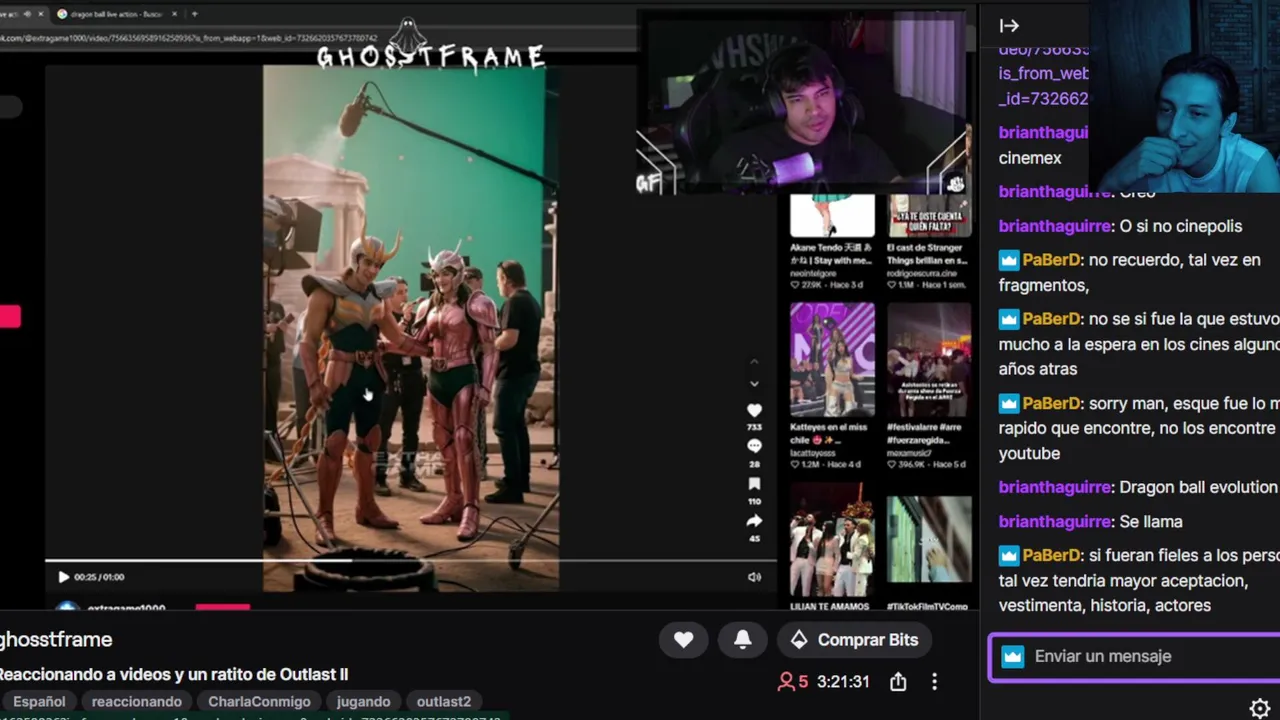Go to next TikTok video down chevron
The image size is (1280, 720).
click(754, 384)
